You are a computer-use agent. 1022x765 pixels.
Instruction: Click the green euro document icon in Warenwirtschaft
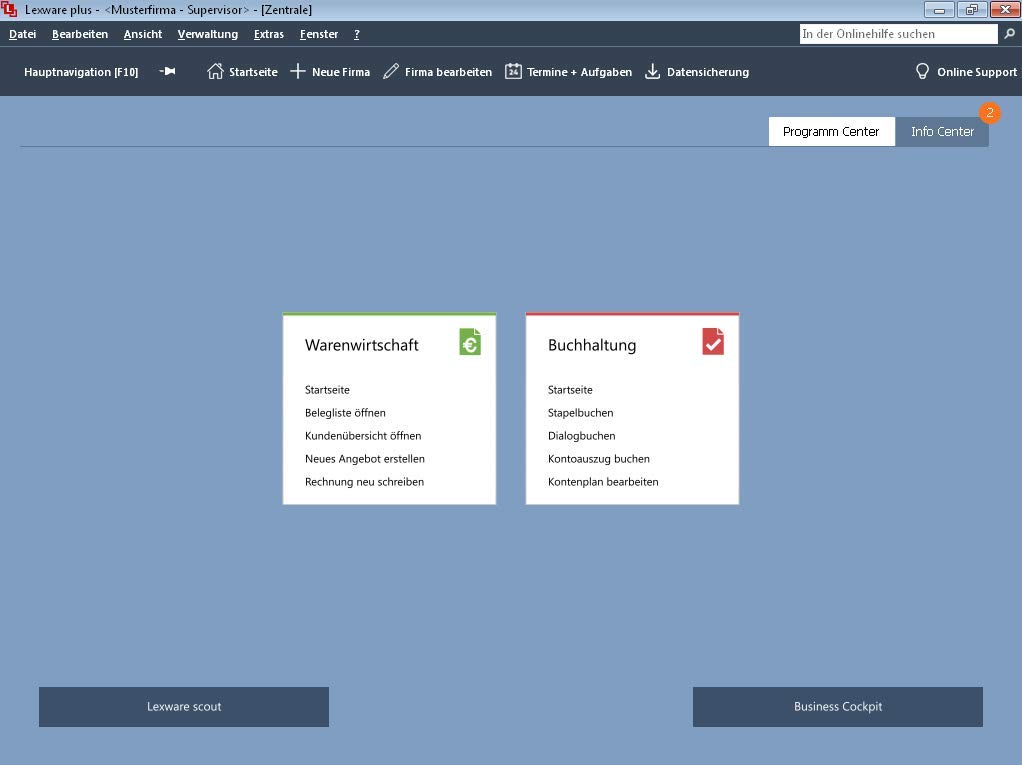pos(470,341)
